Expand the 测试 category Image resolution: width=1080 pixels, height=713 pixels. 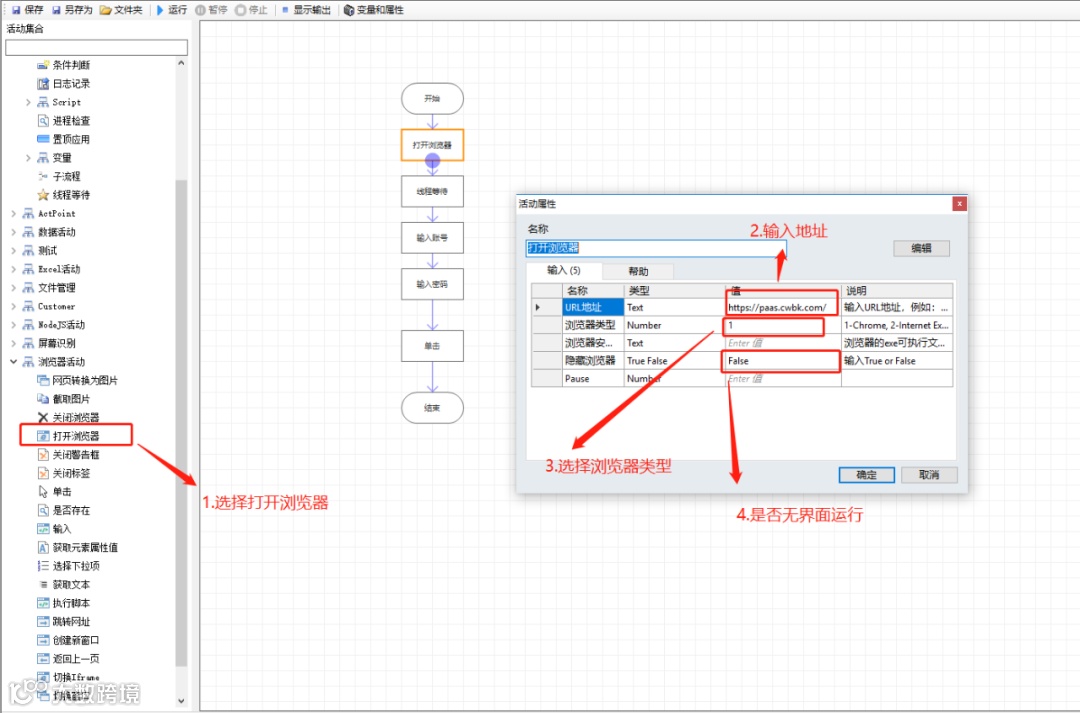[14, 251]
